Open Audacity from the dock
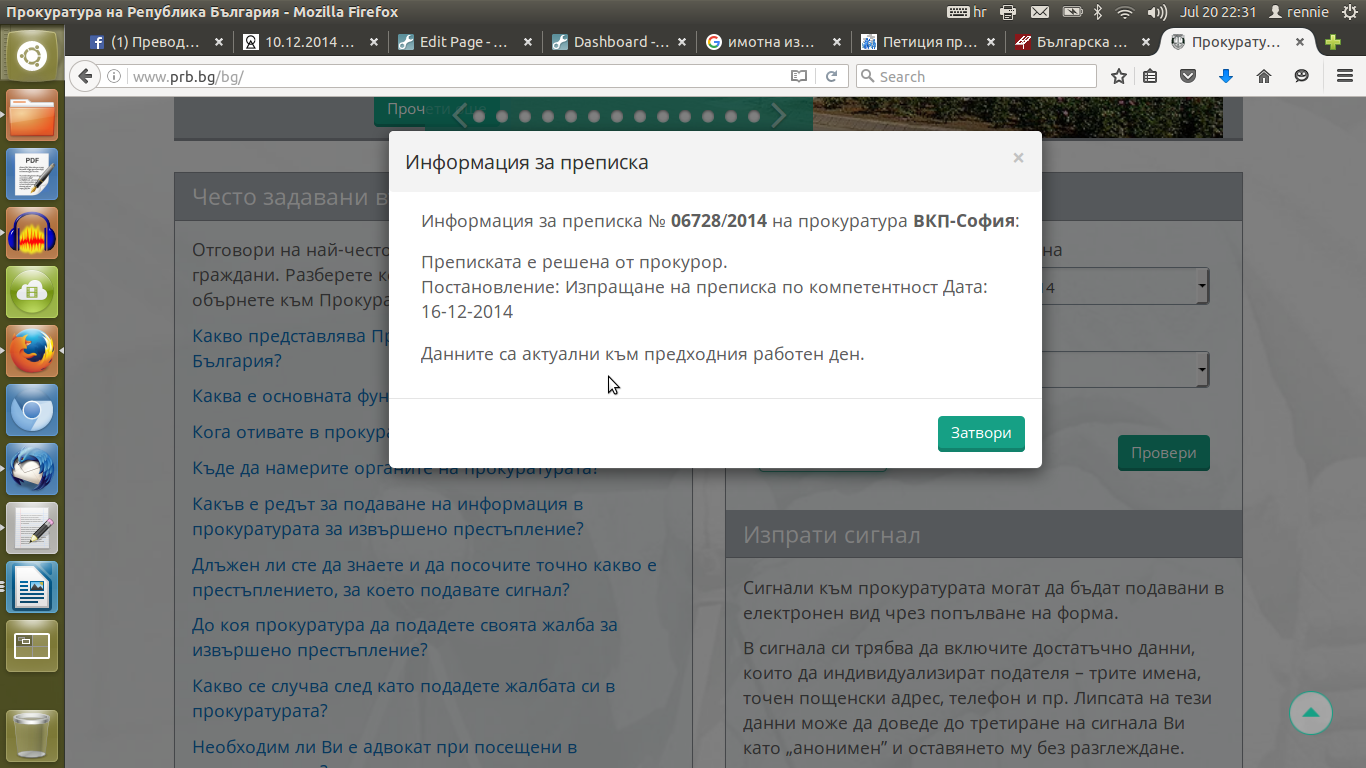Viewport: 1366px width, 768px height. tap(32, 233)
